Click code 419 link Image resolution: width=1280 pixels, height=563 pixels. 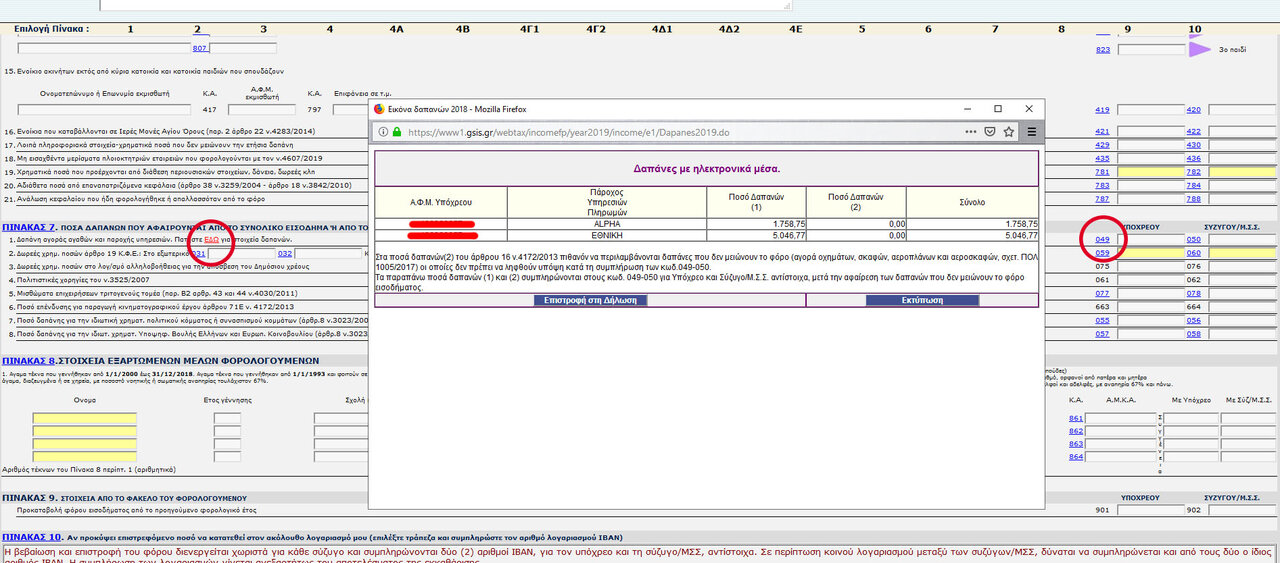coord(1103,110)
